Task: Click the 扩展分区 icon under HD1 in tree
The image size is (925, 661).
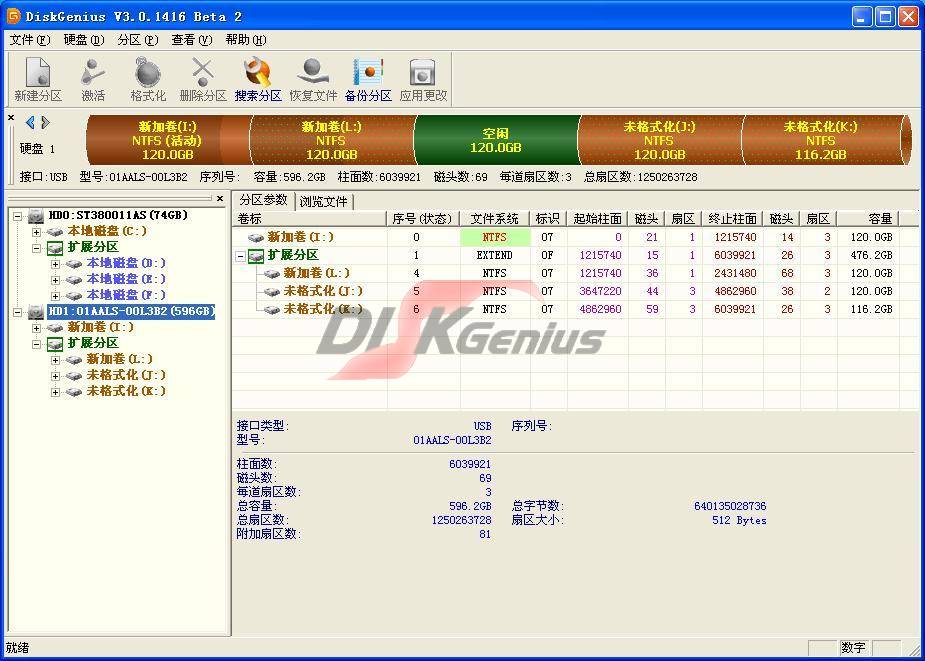Action: pyautogui.click(x=55, y=343)
